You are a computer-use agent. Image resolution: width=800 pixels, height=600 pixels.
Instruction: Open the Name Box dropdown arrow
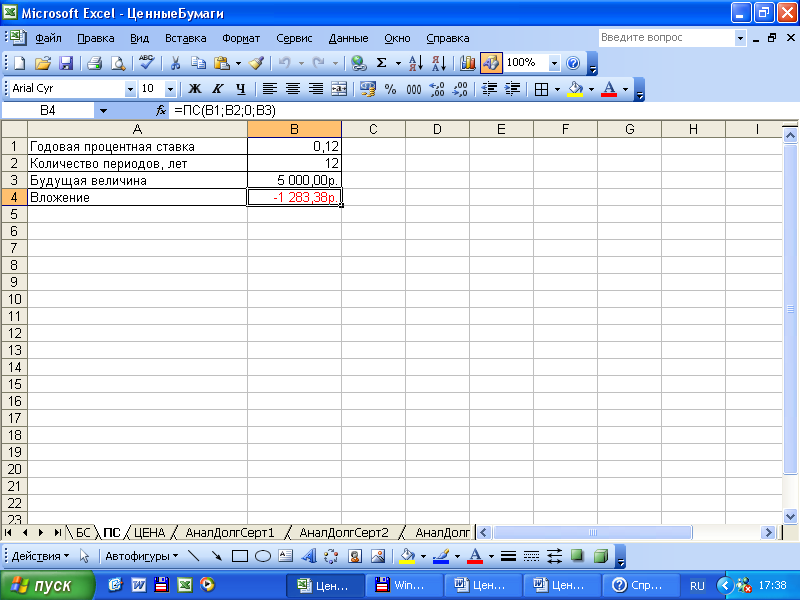[x=103, y=111]
